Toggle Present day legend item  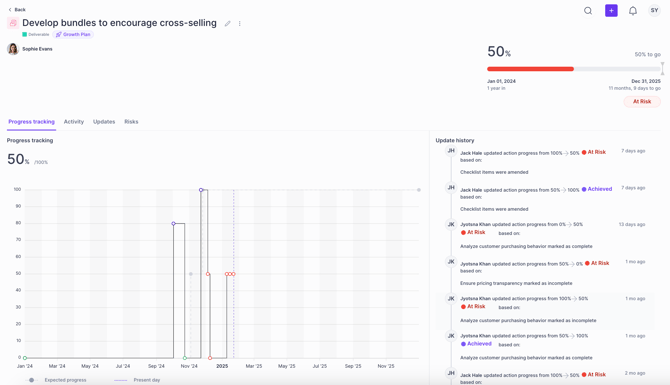click(x=137, y=380)
